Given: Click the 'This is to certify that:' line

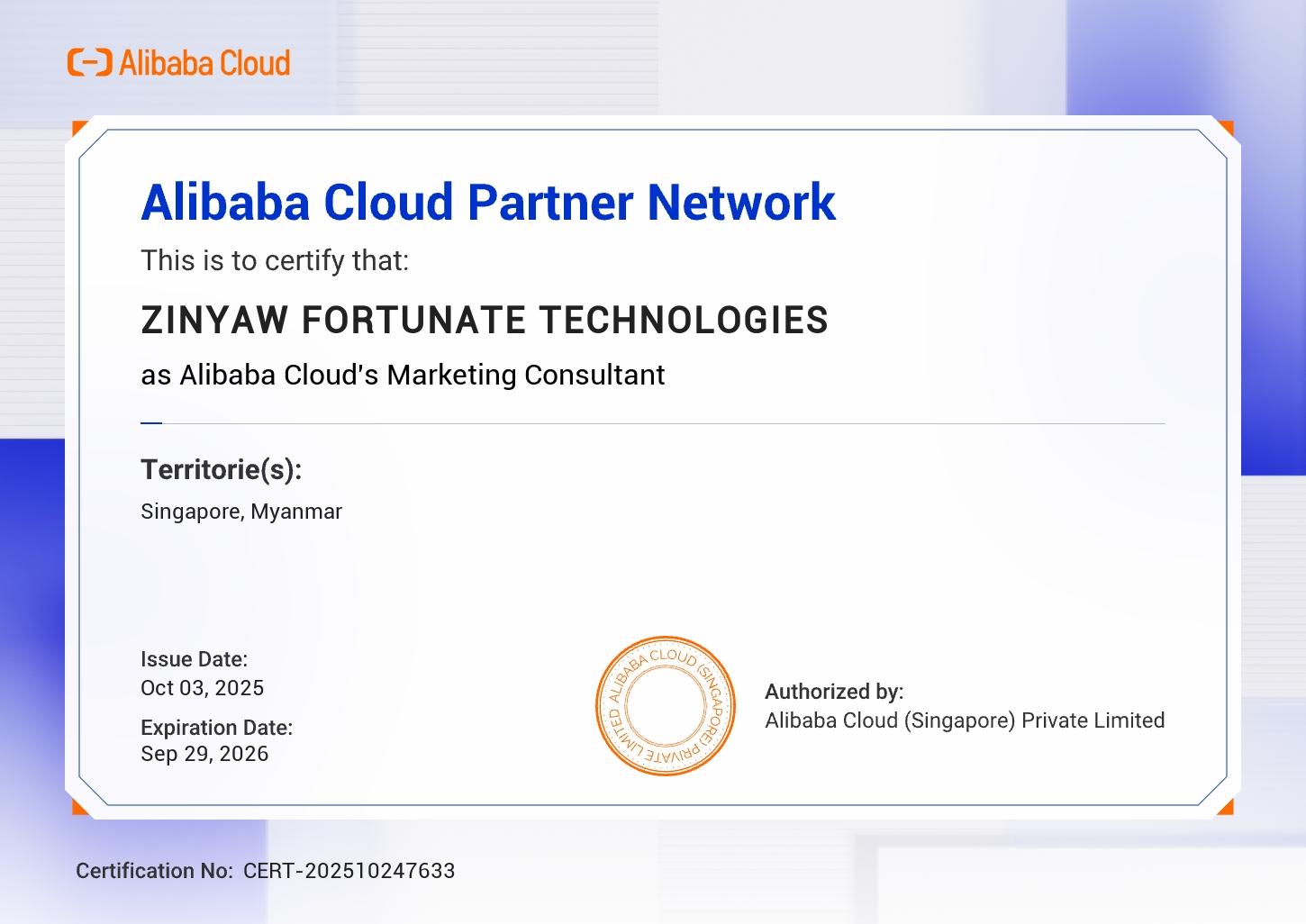Looking at the screenshot, I should coord(275,261).
